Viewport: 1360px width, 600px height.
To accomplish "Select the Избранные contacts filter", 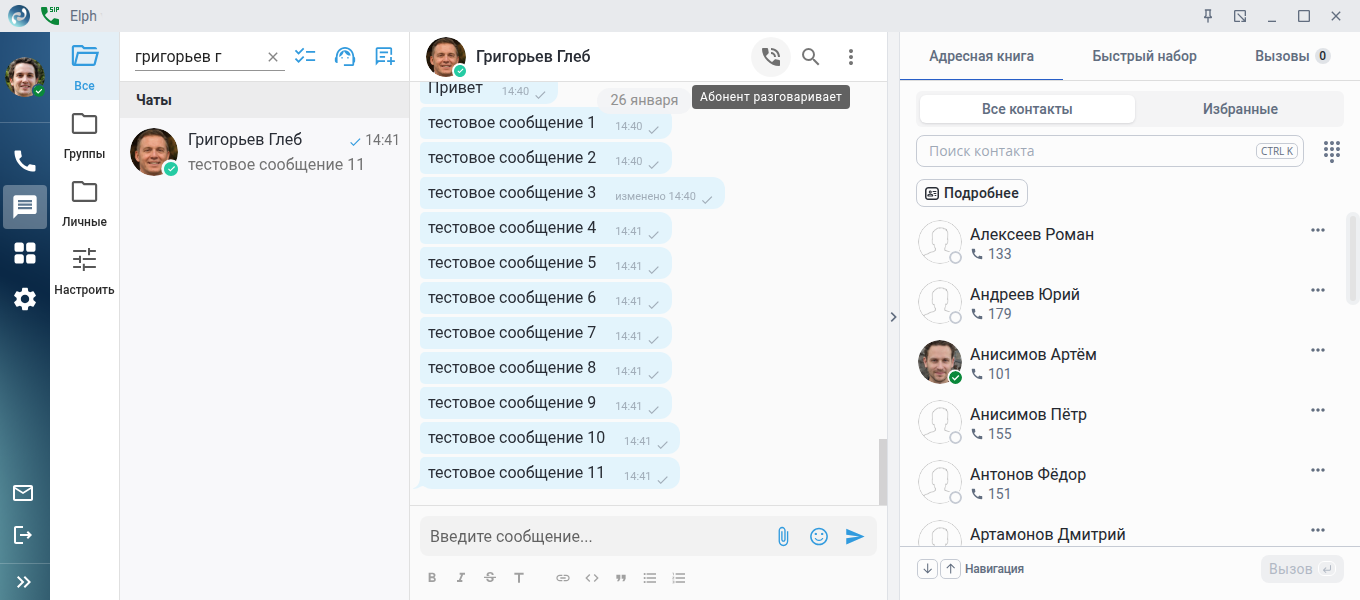I will [1240, 109].
